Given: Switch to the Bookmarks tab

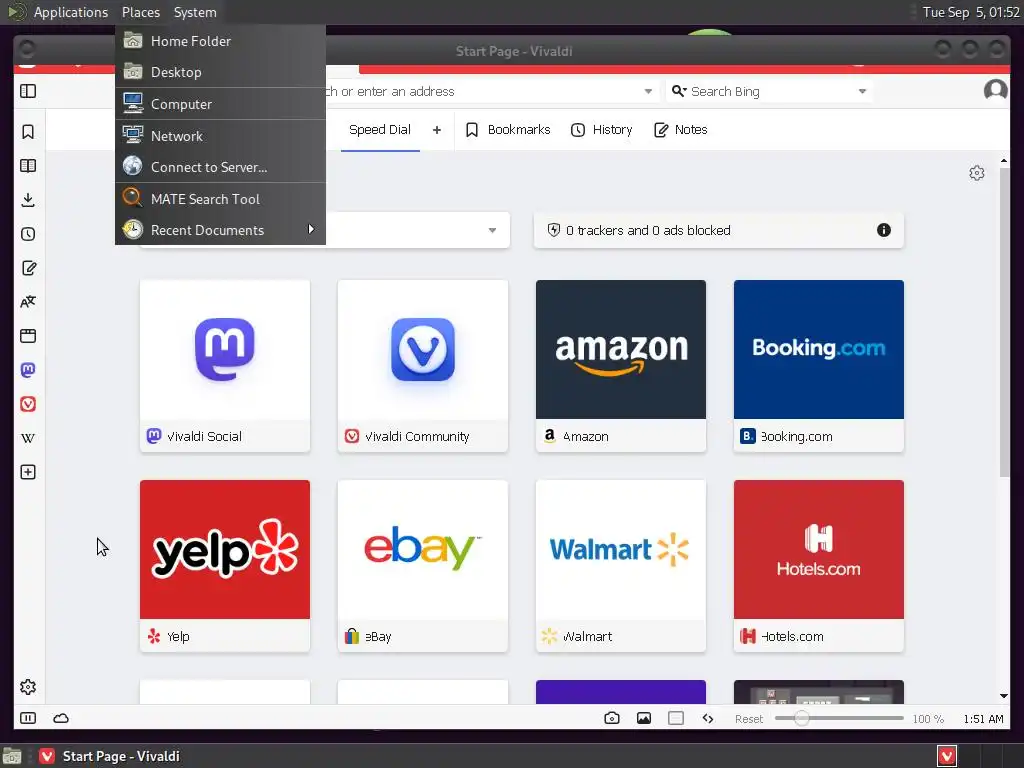Looking at the screenshot, I should coord(508,130).
